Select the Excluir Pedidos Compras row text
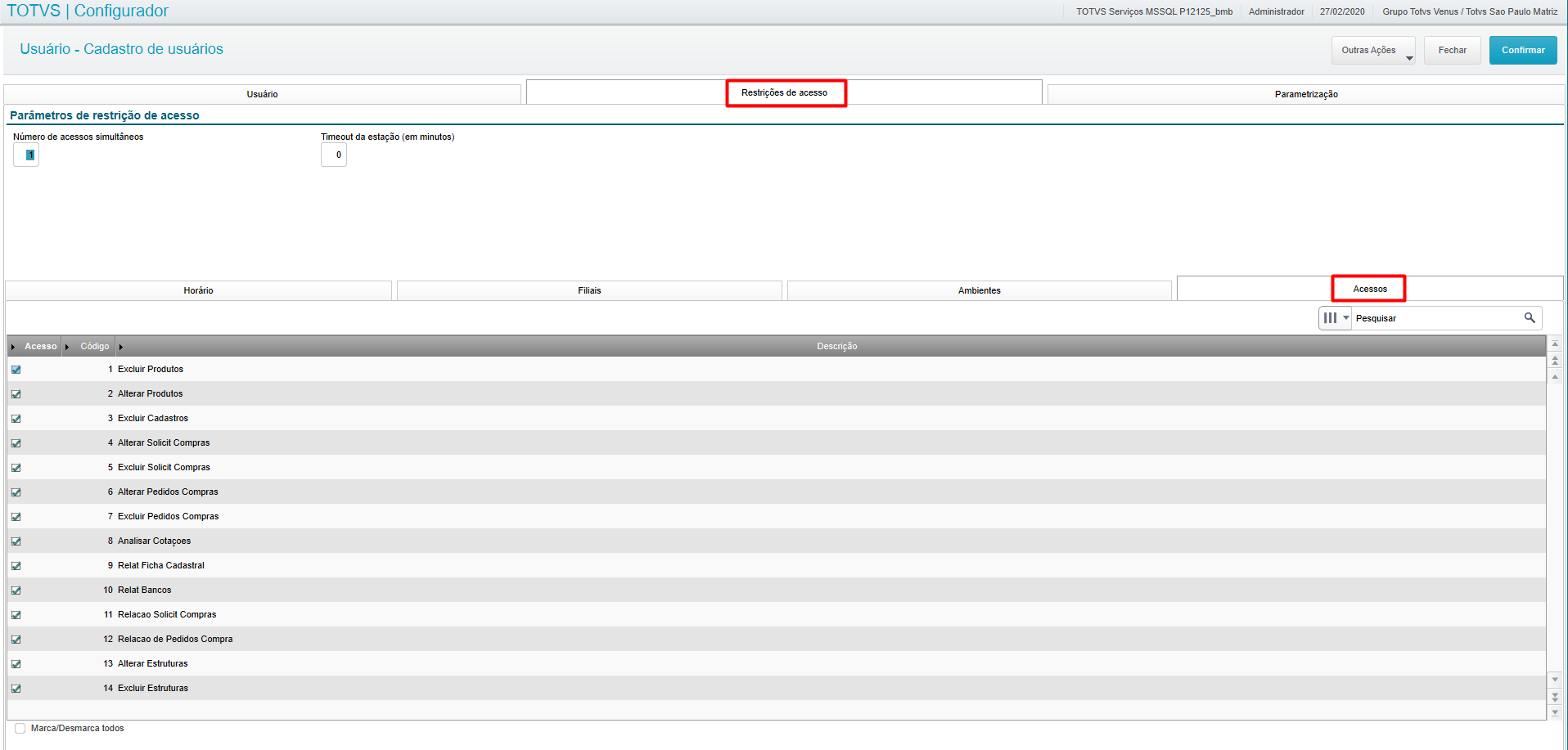This screenshot has width=1568, height=750. pyautogui.click(x=169, y=517)
